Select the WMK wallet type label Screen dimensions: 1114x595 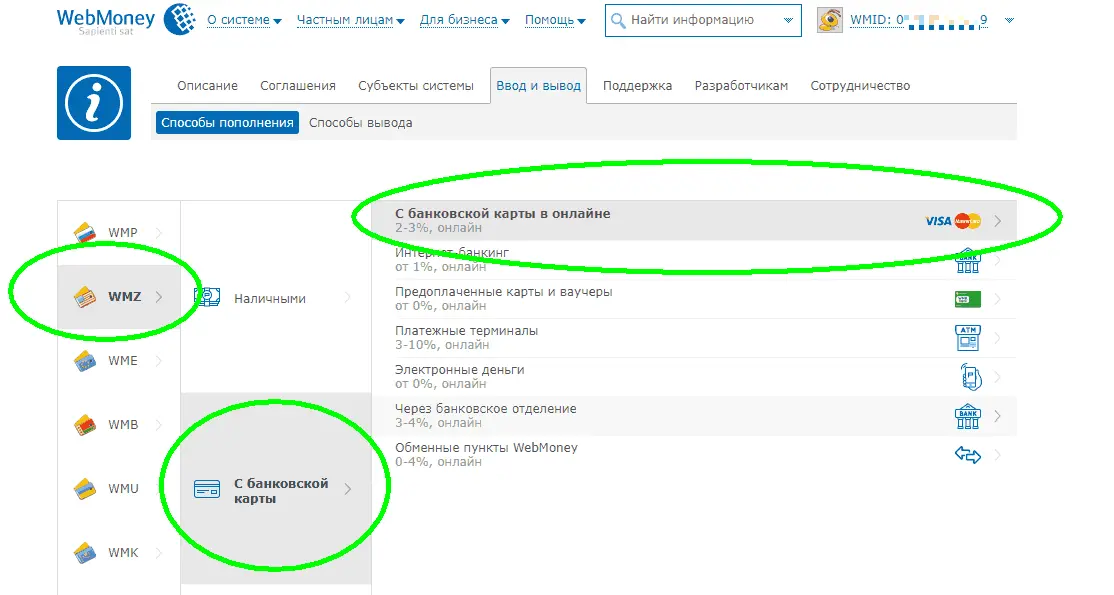(123, 552)
